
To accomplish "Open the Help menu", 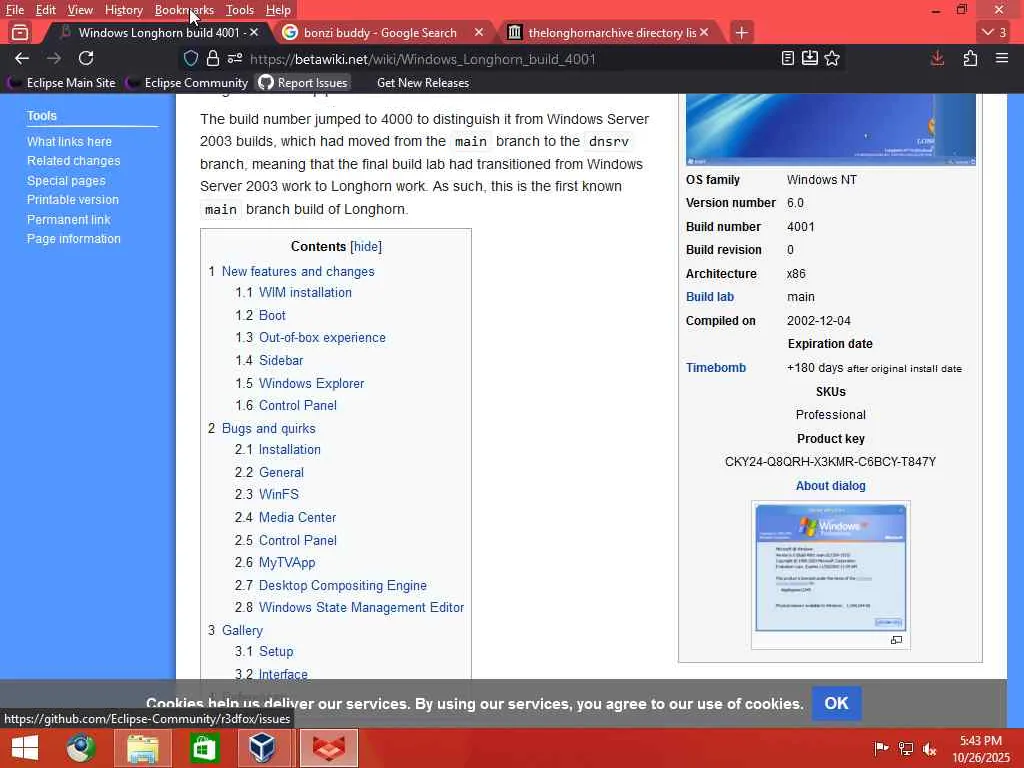I will click(278, 10).
